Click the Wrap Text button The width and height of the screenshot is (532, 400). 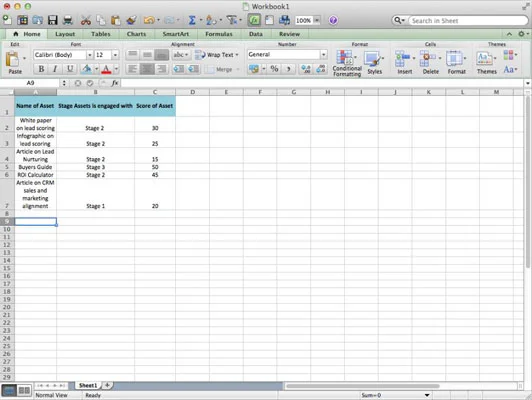pyautogui.click(x=217, y=55)
